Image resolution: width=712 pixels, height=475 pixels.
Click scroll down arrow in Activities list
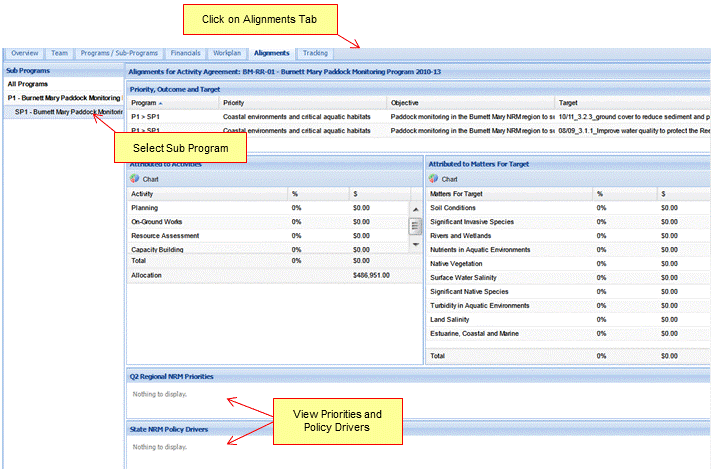point(415,245)
